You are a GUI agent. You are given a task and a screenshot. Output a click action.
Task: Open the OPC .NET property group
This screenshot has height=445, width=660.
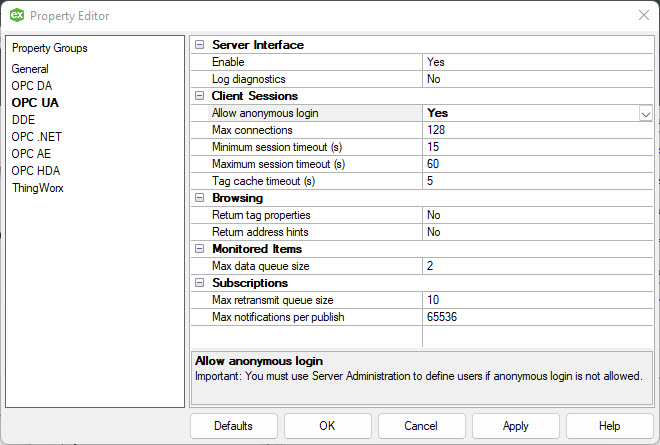tap(36, 137)
